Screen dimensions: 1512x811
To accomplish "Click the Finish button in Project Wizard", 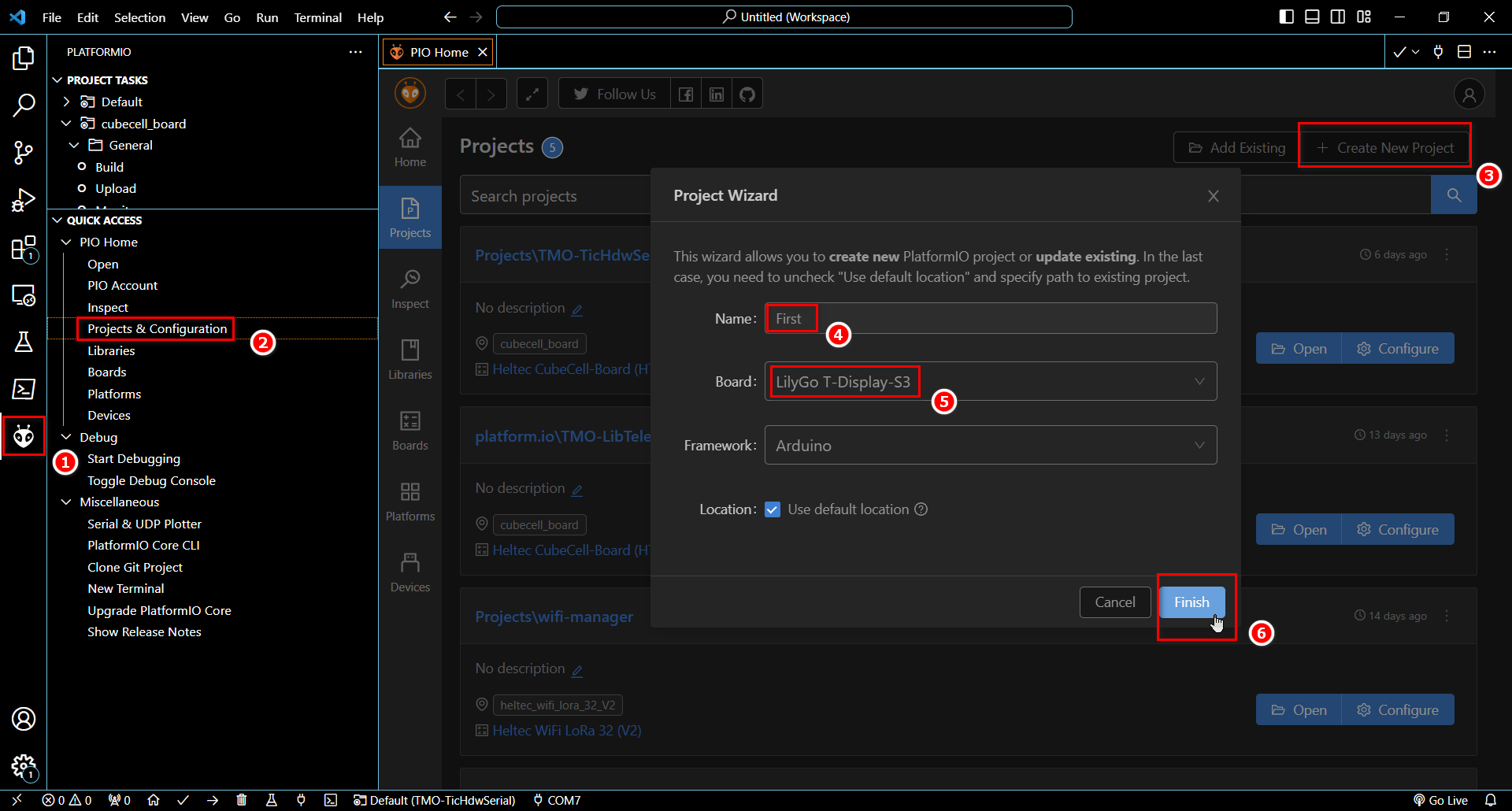I will coord(1191,602).
